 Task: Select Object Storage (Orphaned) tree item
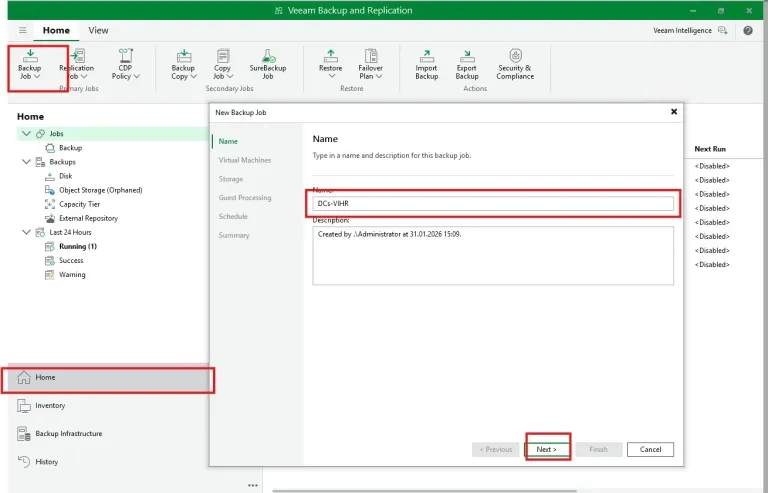pyautogui.click(x=100, y=190)
